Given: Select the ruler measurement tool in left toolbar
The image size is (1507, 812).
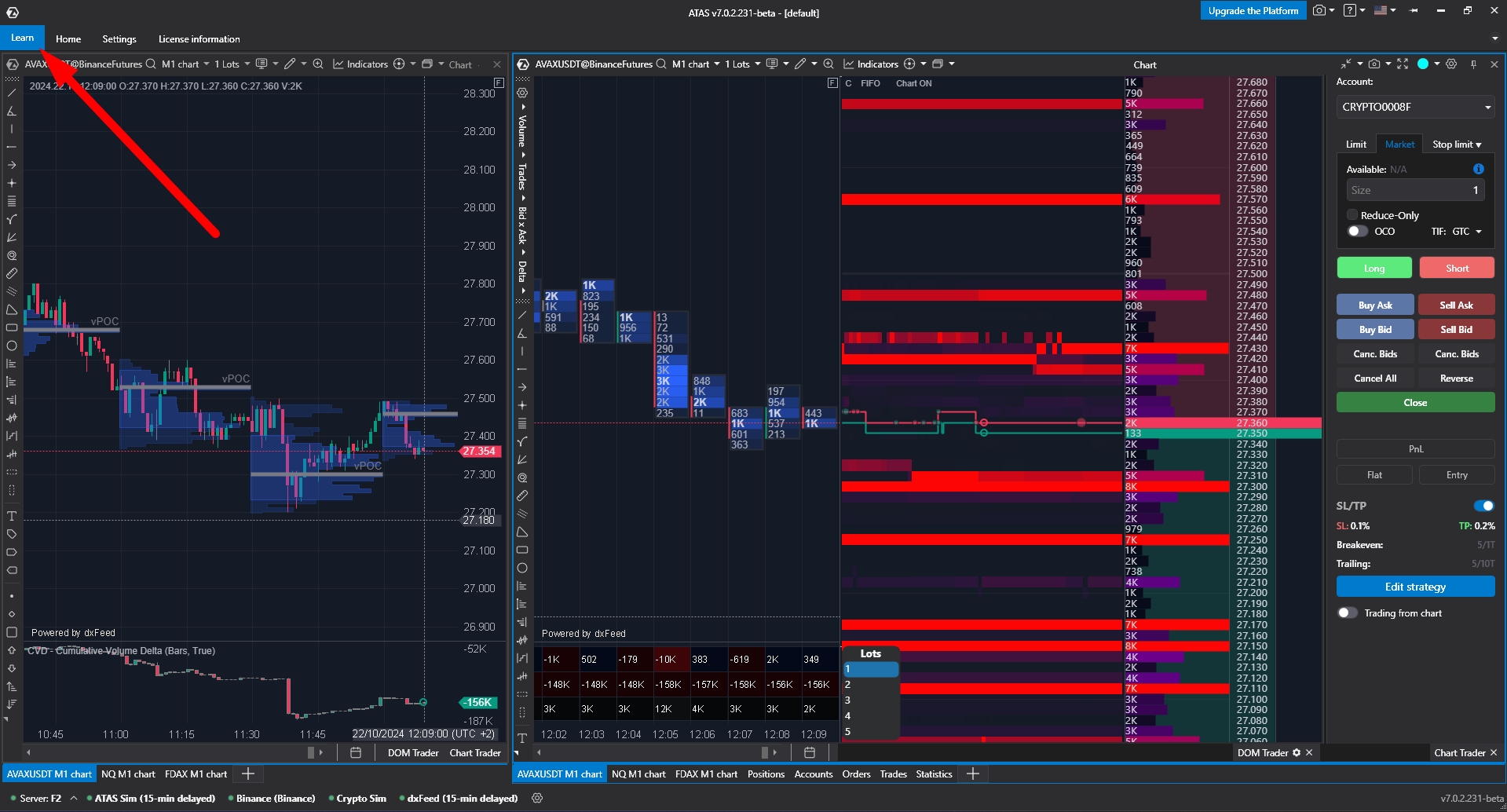Looking at the screenshot, I should click(12, 274).
